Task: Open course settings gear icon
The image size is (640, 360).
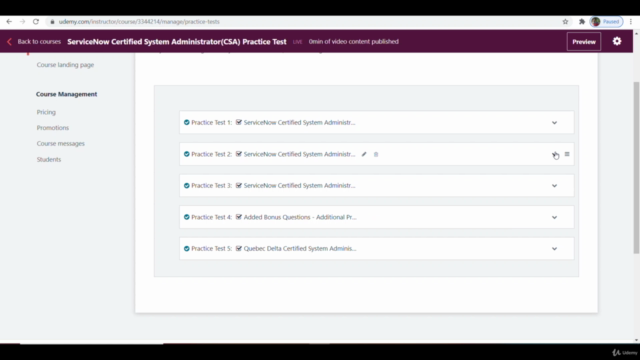Action: coord(617,41)
